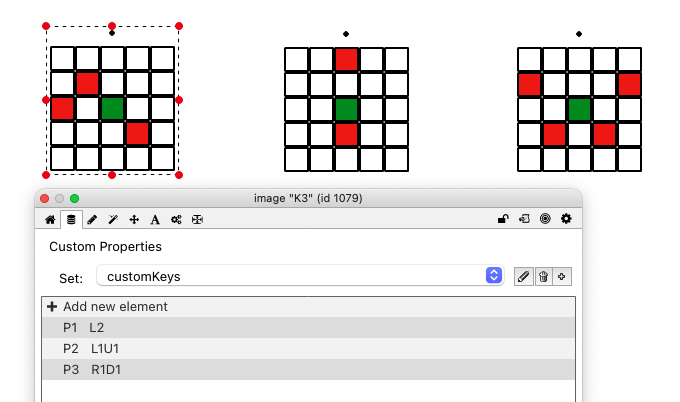The height and width of the screenshot is (402, 680).
Task: Click the settings gear icon at toolbar right
Action: 566,218
